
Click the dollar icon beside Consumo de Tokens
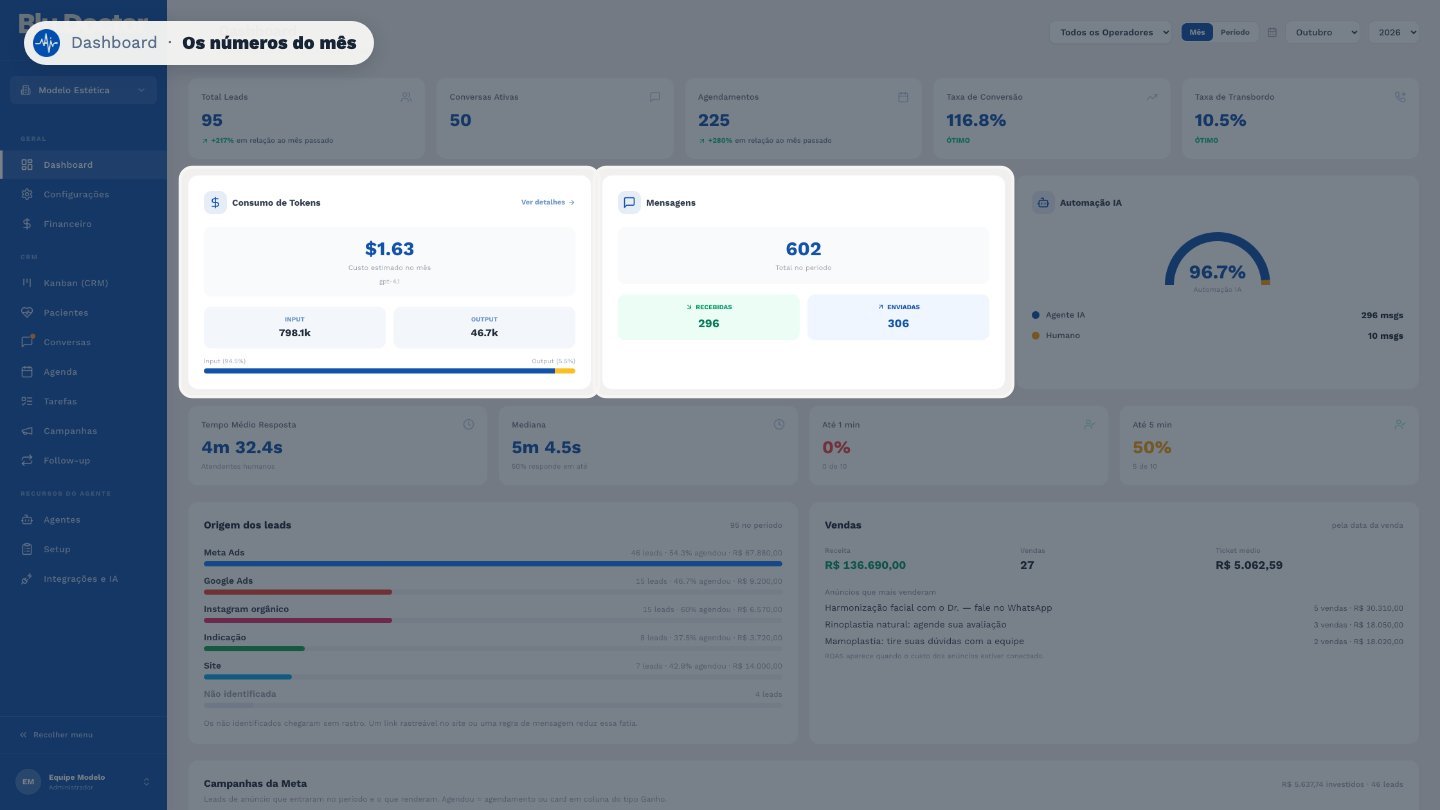click(215, 202)
